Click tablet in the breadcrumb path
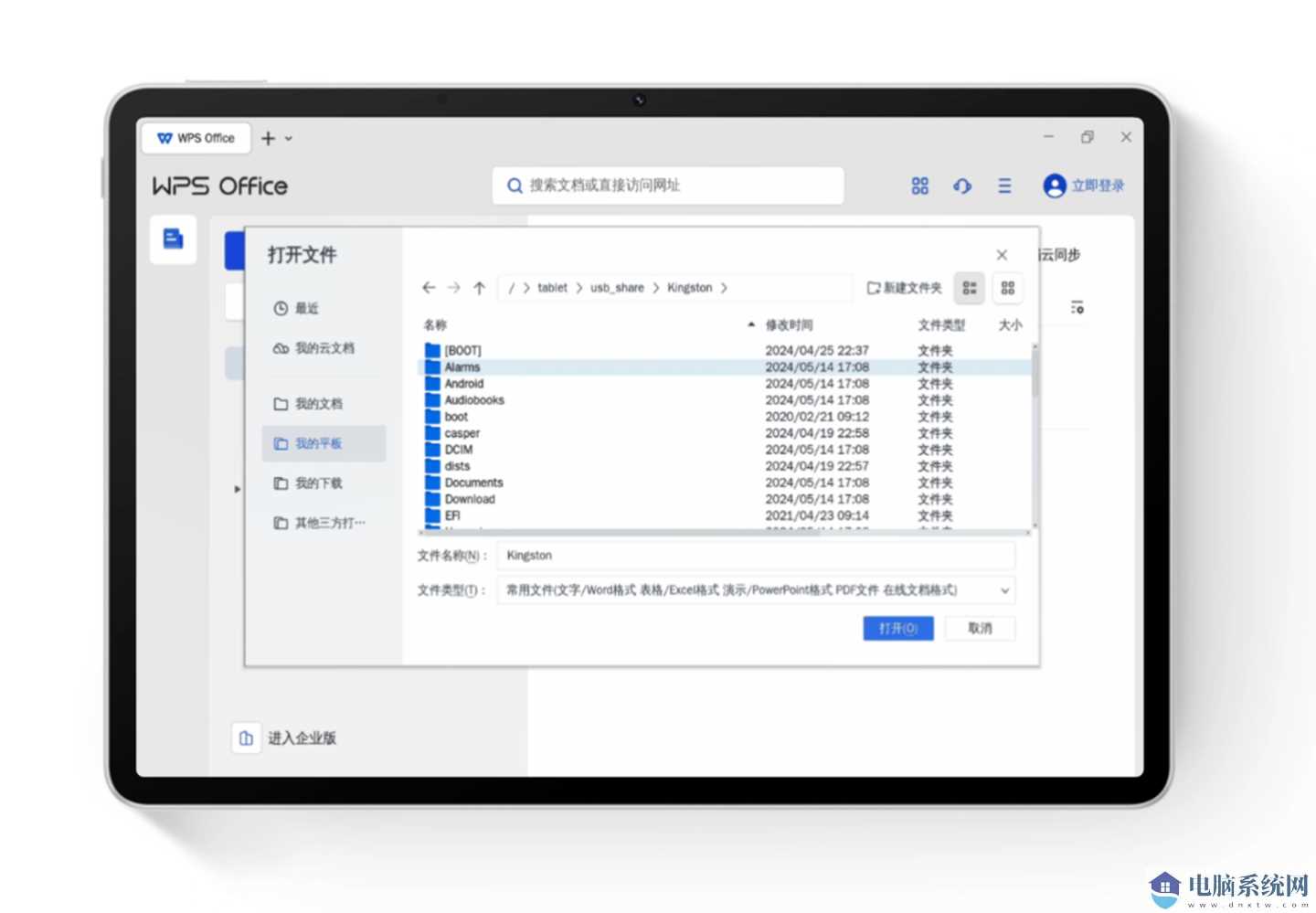This screenshot has width=1316, height=913. pos(552,288)
